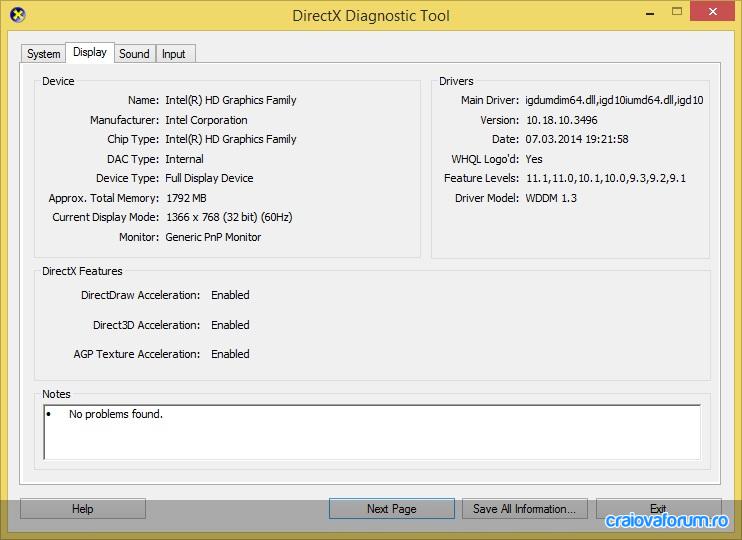
Task: Click the 'Driver Model:' label
Action: point(487,198)
